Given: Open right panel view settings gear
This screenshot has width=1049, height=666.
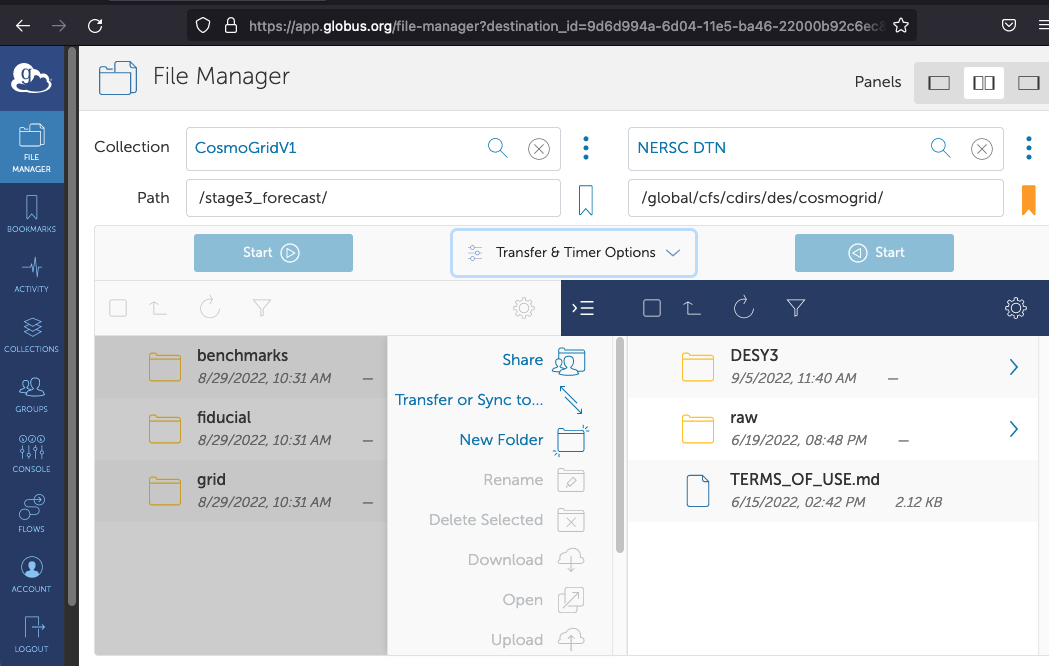Looking at the screenshot, I should 1016,308.
